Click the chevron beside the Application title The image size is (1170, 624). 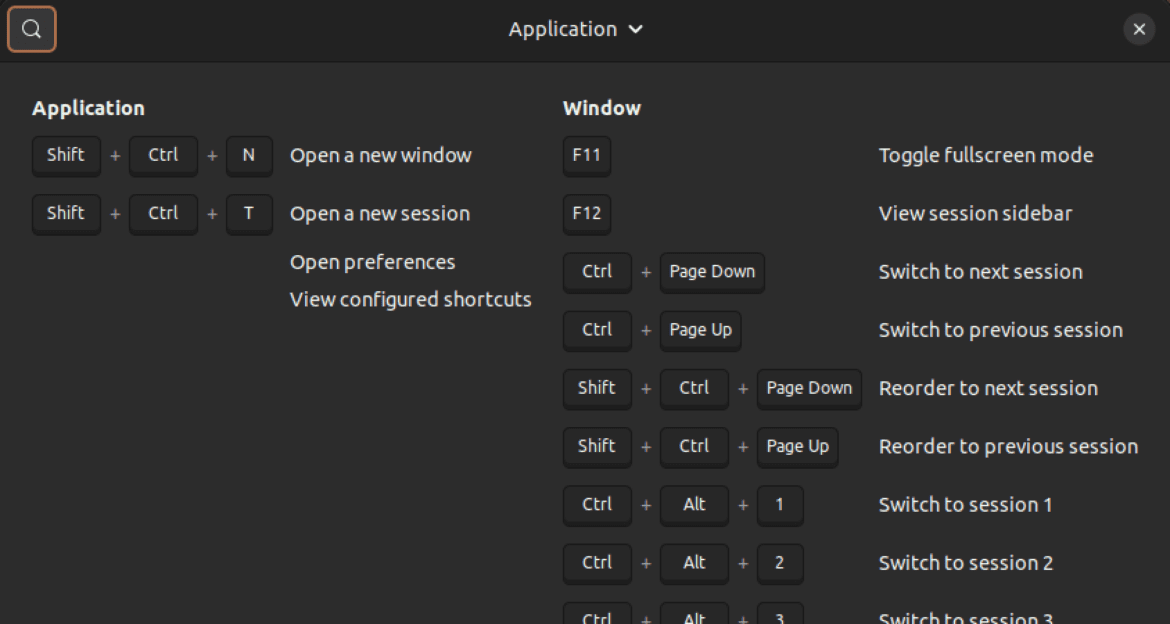click(x=637, y=29)
